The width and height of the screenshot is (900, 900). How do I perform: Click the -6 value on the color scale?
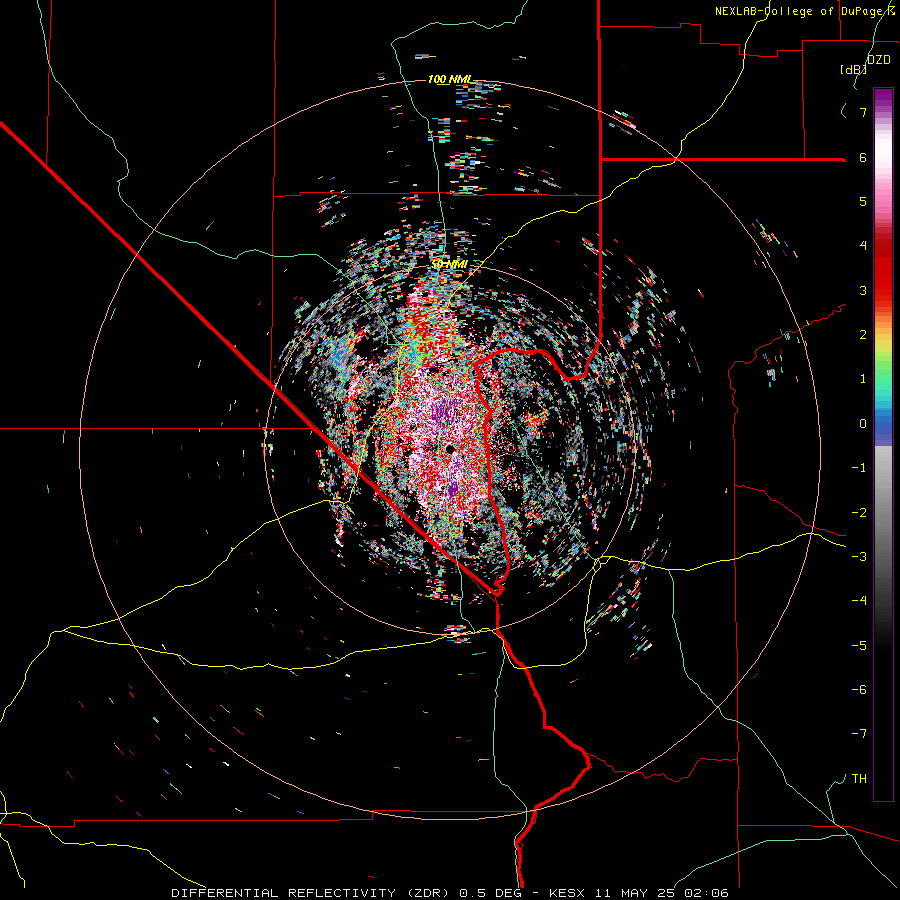pyautogui.click(x=859, y=690)
